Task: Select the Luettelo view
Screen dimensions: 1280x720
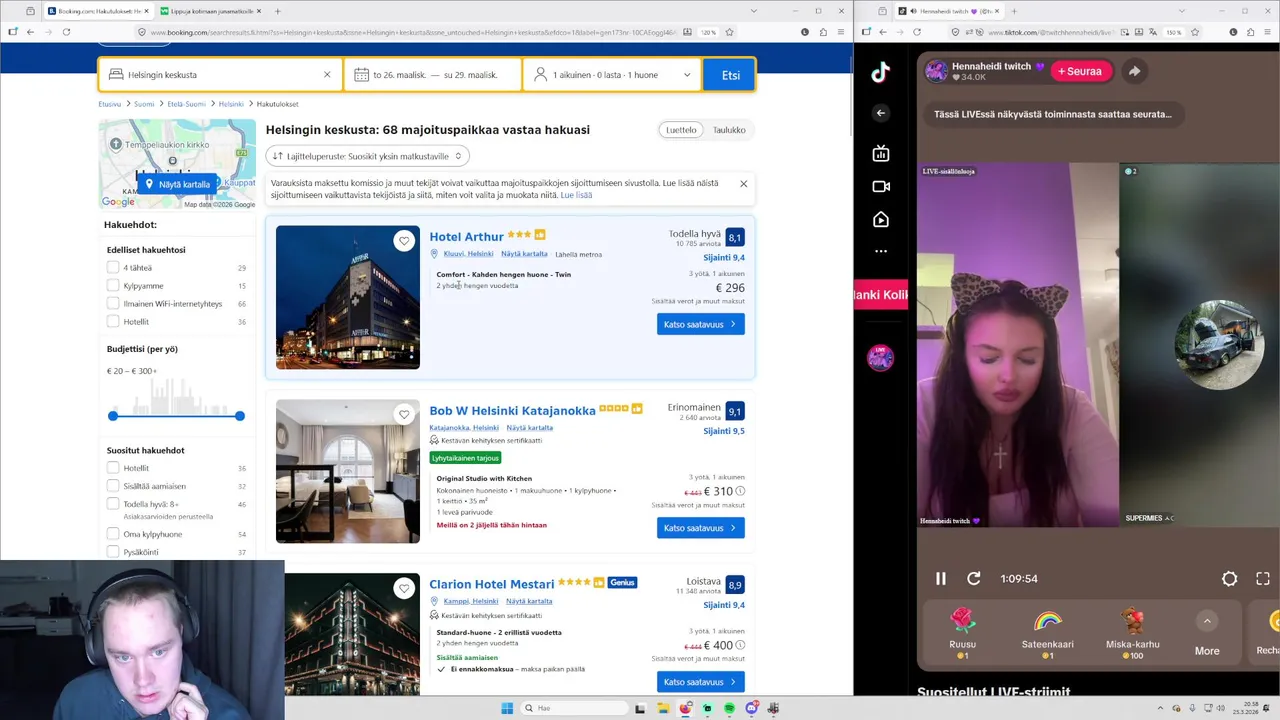Action: pyautogui.click(x=681, y=130)
